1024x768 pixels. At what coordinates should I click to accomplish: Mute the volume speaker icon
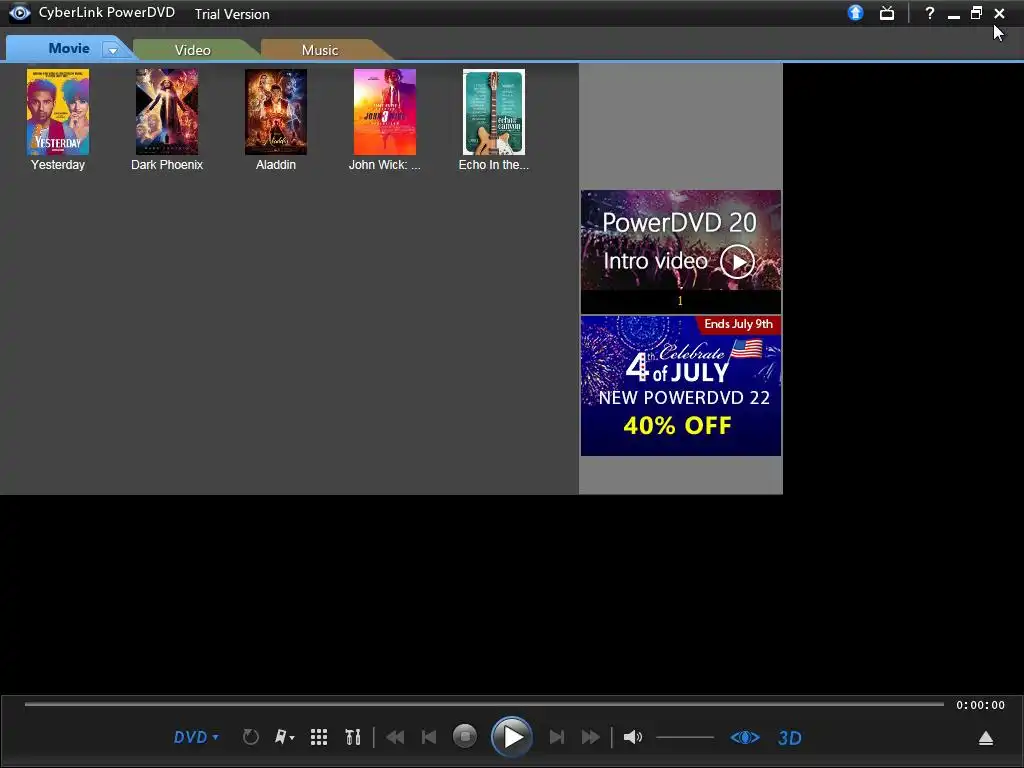coord(632,737)
